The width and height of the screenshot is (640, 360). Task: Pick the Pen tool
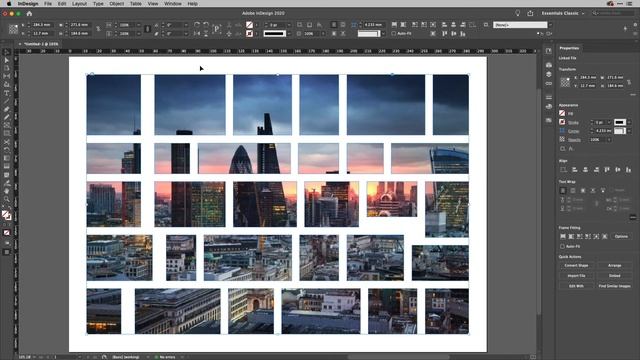pos(7,109)
